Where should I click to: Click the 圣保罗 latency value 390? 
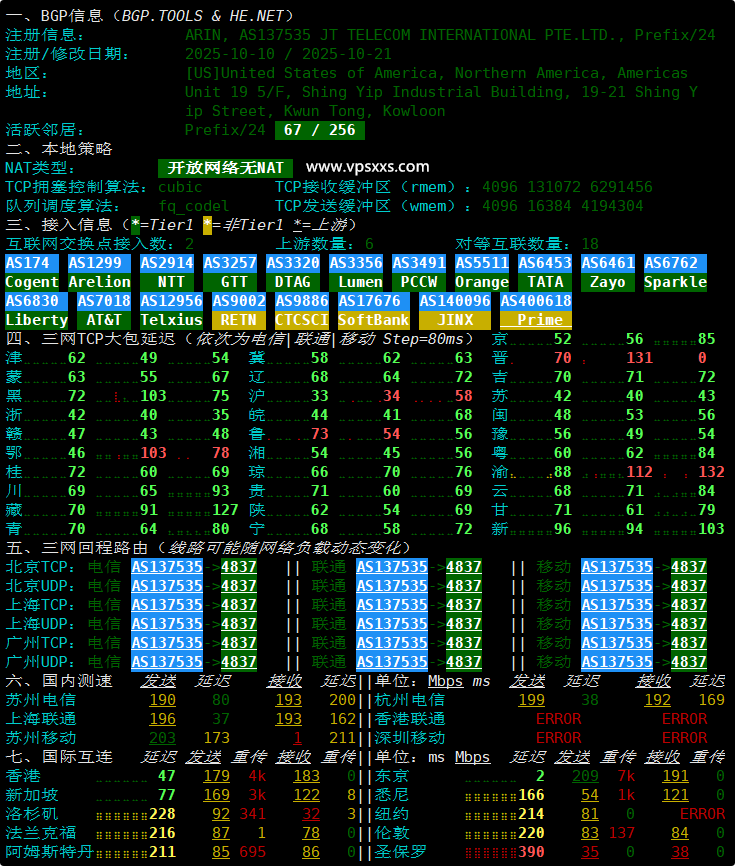point(531,852)
